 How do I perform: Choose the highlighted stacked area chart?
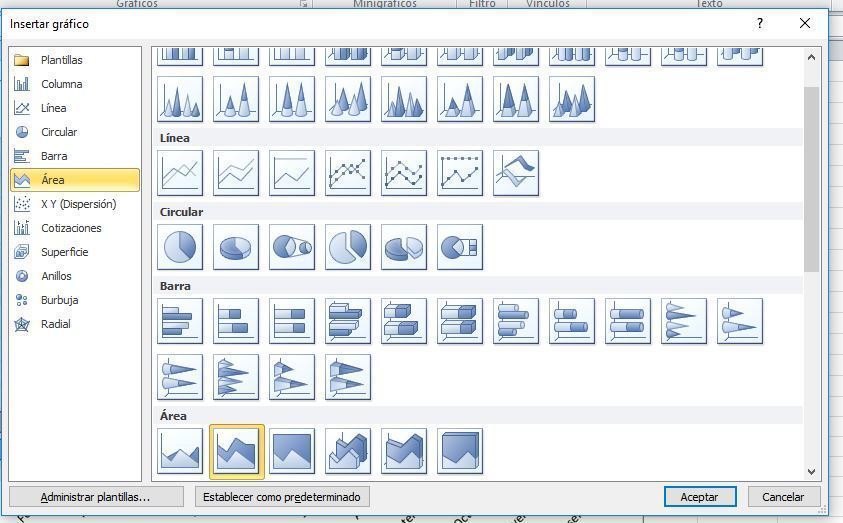237,452
